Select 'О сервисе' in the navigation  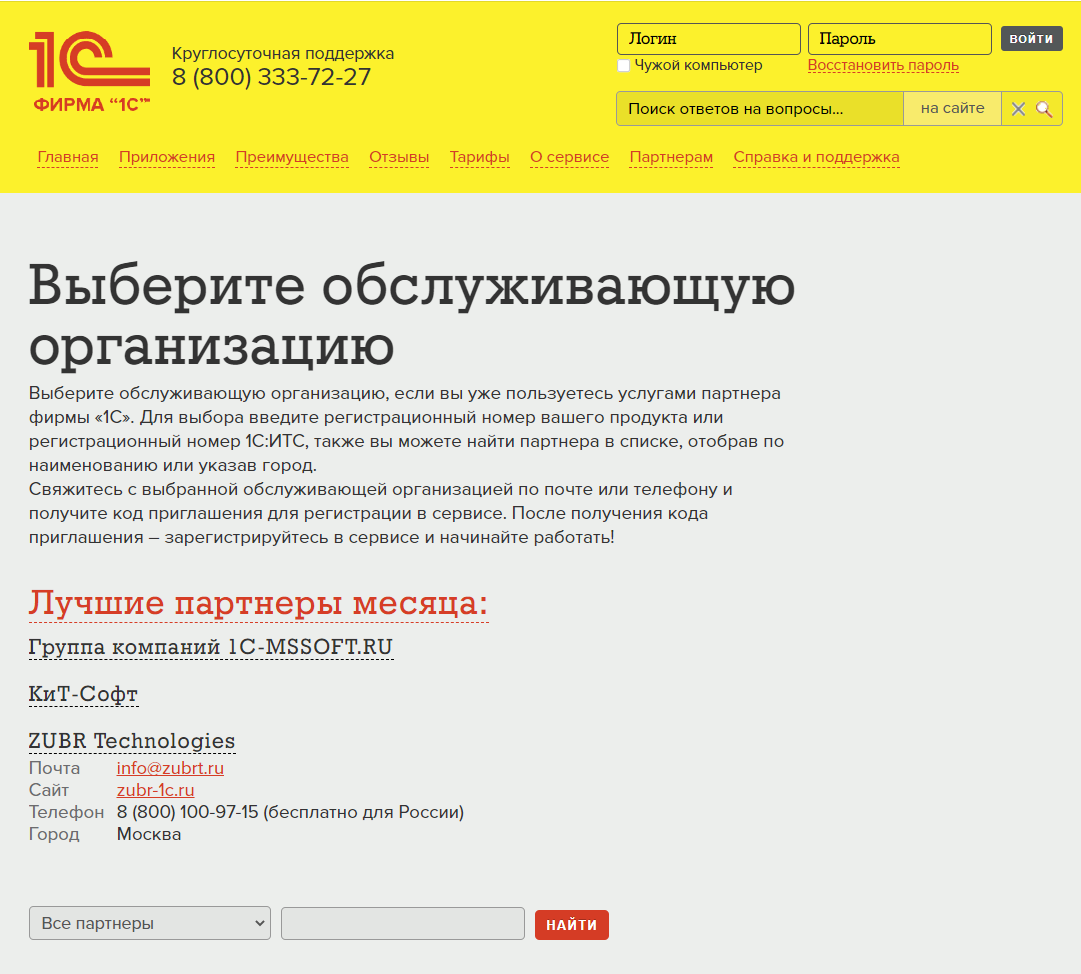click(x=569, y=157)
